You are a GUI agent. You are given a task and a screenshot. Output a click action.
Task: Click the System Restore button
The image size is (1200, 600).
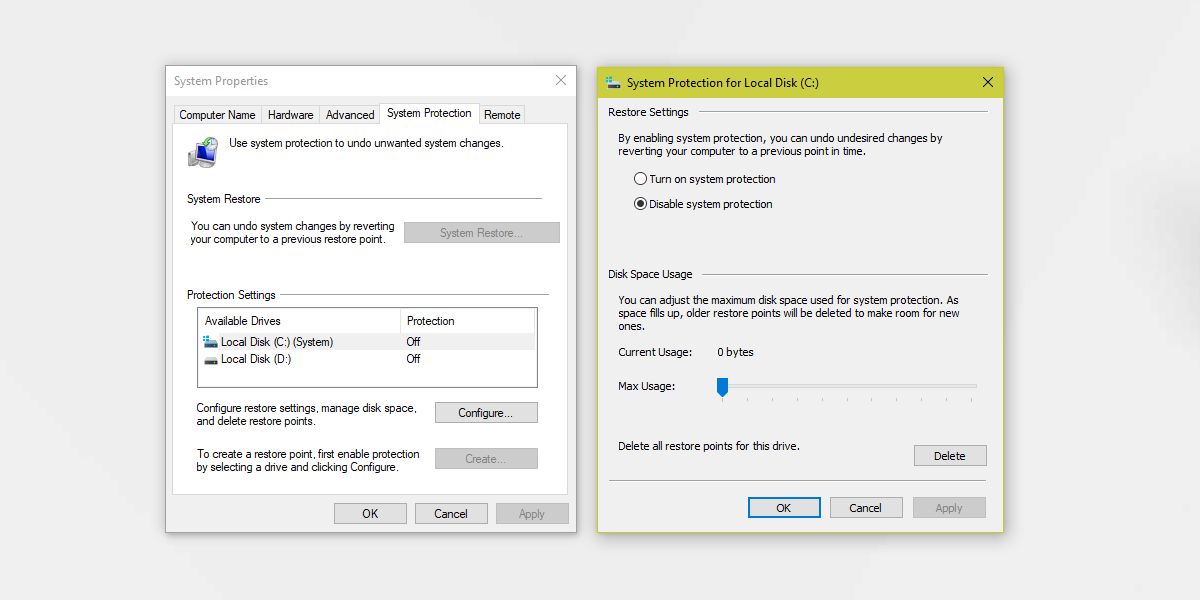pos(481,232)
